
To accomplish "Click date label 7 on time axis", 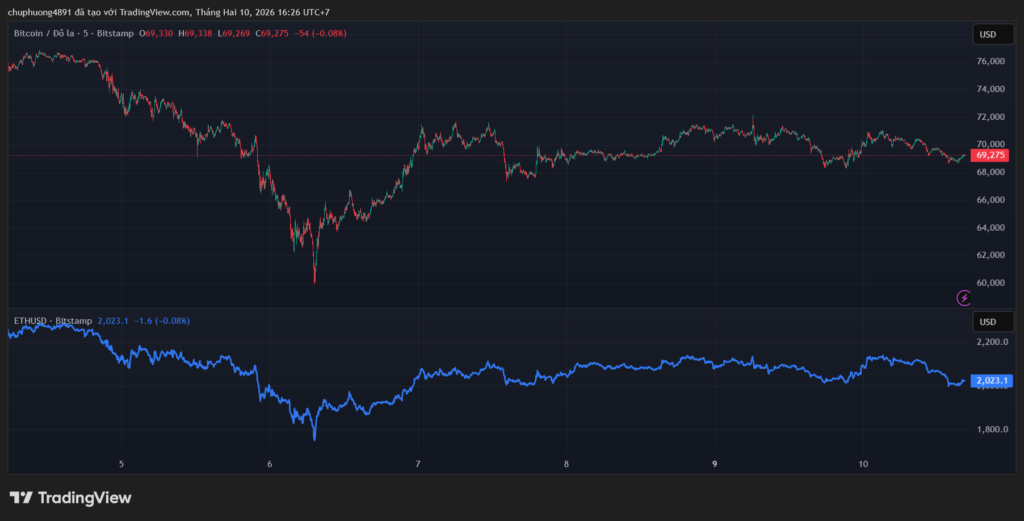I will pyautogui.click(x=418, y=464).
